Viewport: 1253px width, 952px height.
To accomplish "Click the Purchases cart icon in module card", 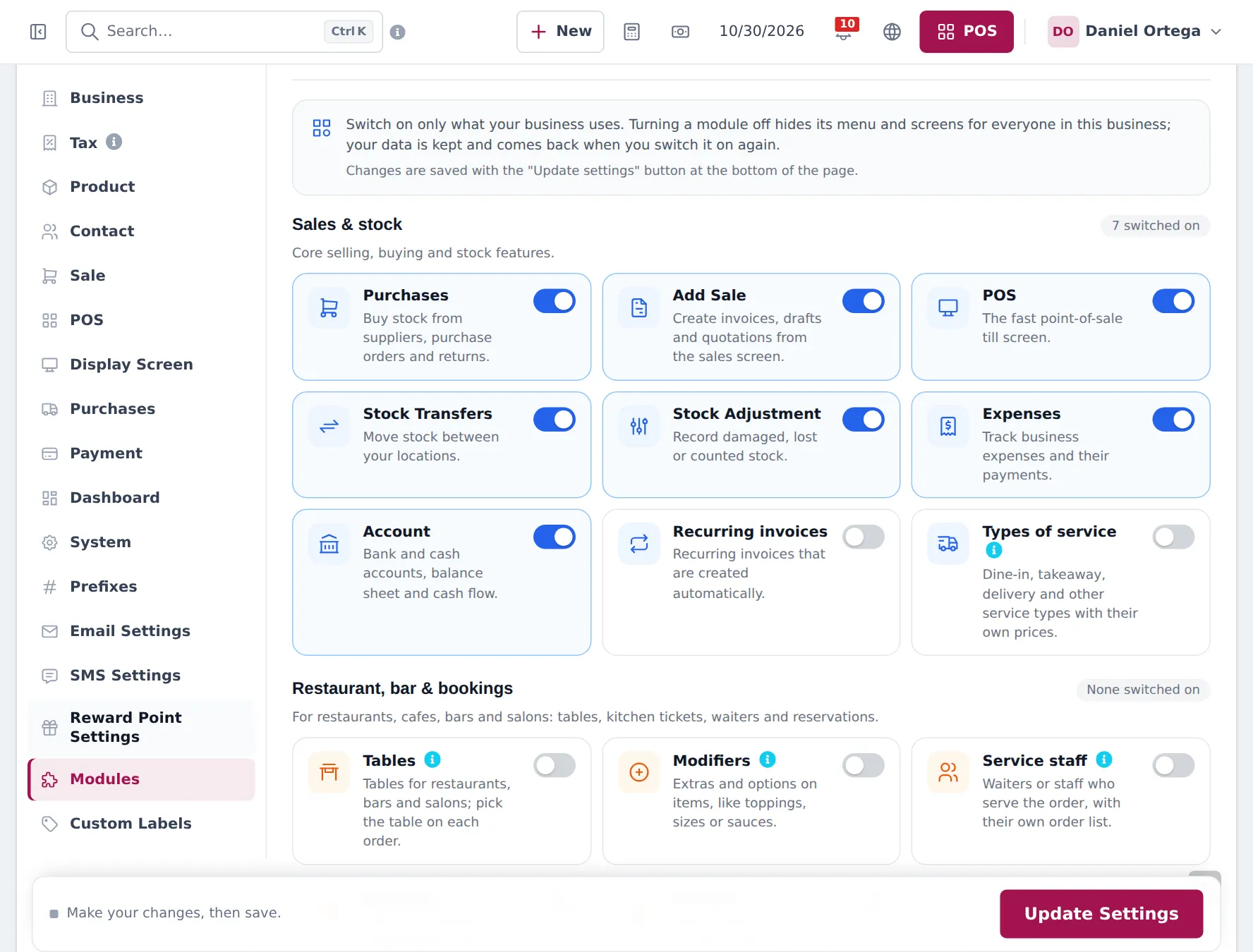I will [329, 307].
